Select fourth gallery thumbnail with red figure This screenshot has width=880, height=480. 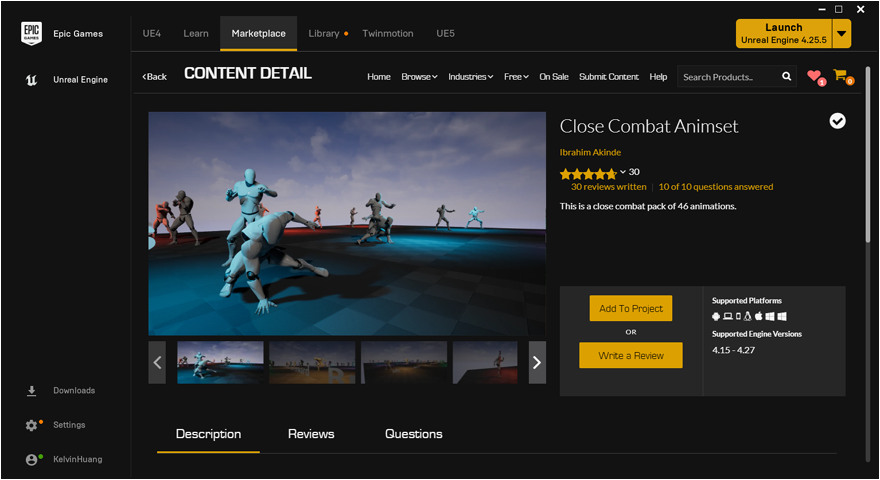485,363
